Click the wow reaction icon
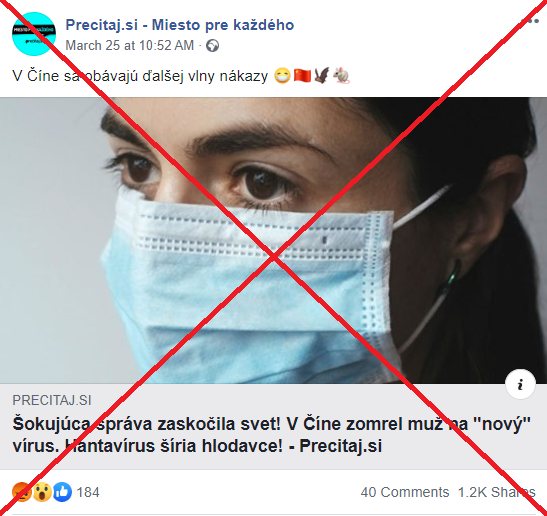Image resolution: width=547 pixels, height=516 pixels. (42, 492)
